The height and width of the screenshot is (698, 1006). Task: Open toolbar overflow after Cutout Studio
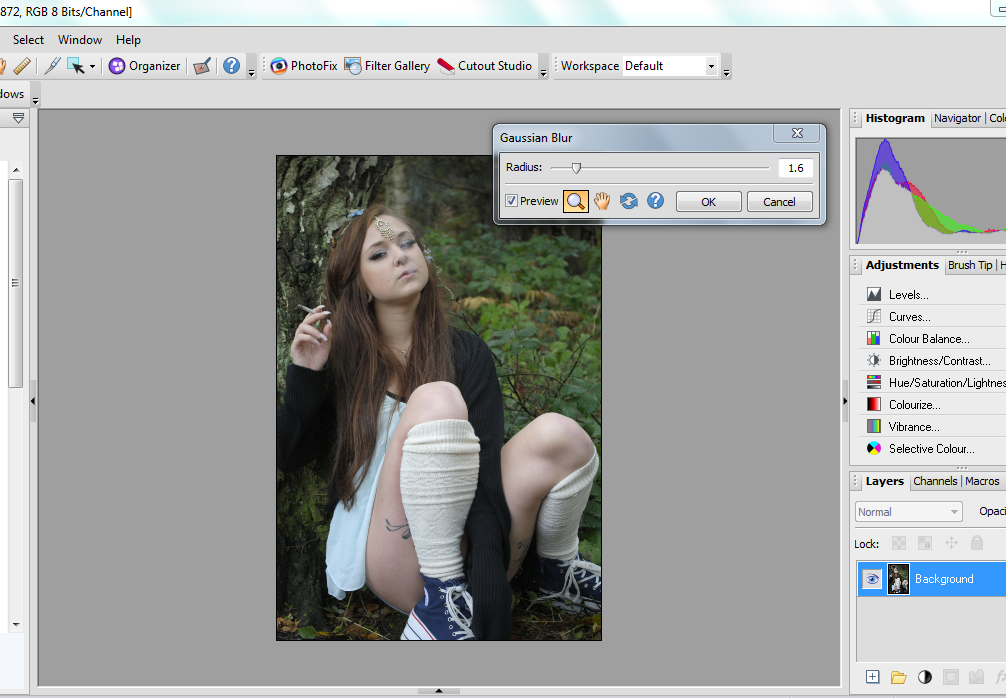(x=543, y=67)
